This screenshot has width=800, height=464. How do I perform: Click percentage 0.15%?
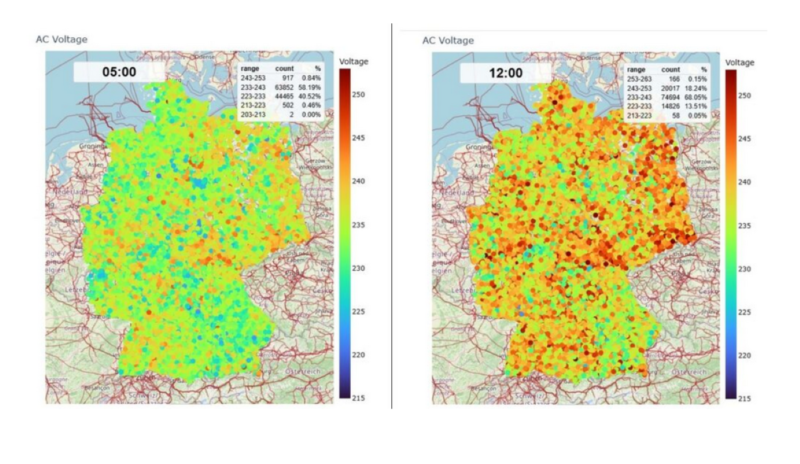(697, 79)
